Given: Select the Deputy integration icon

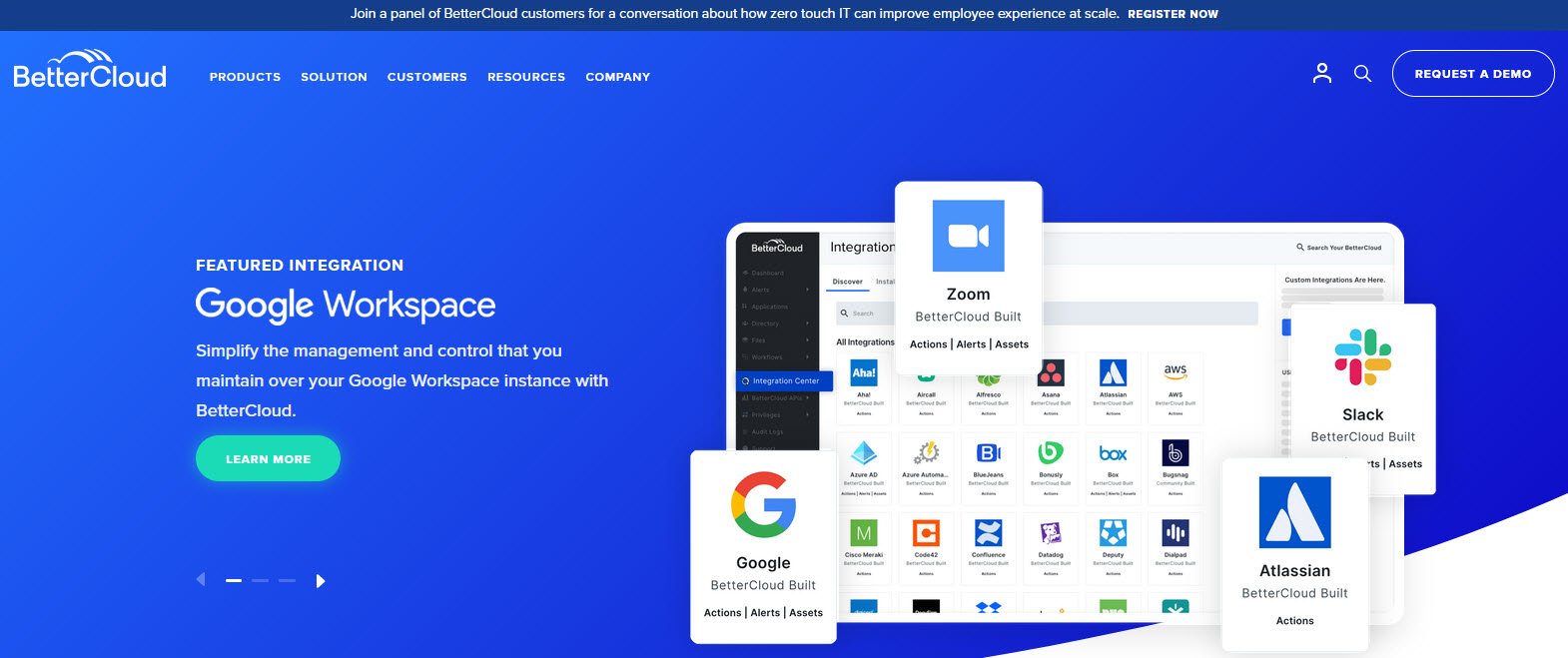Looking at the screenshot, I should point(1113,532).
